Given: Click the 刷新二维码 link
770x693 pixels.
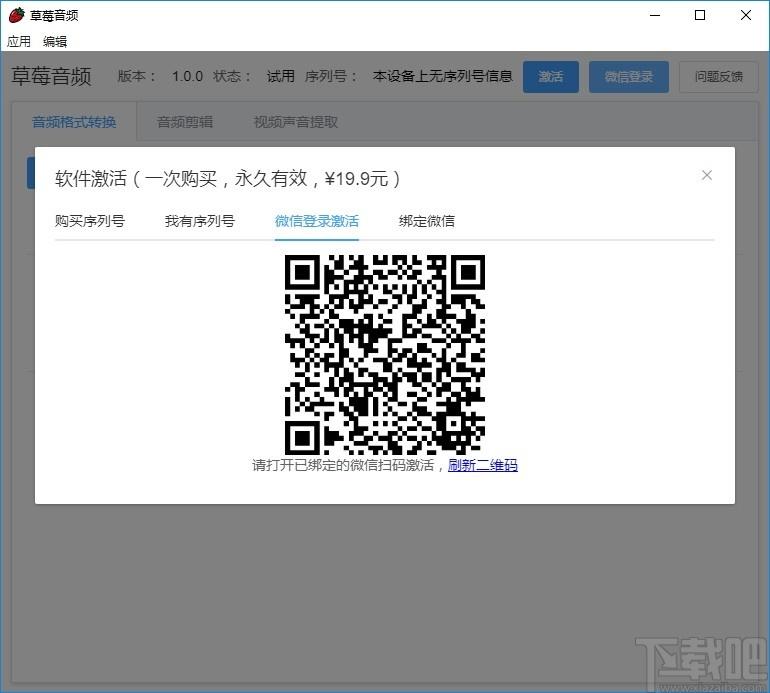Looking at the screenshot, I should 483,465.
